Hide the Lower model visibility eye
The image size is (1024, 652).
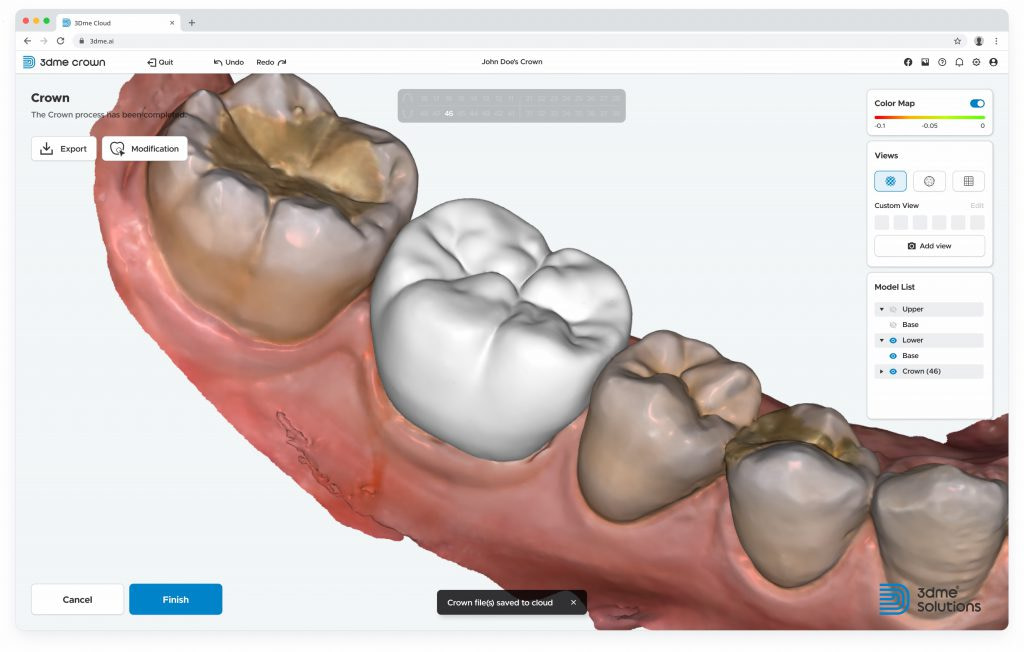[x=893, y=339]
